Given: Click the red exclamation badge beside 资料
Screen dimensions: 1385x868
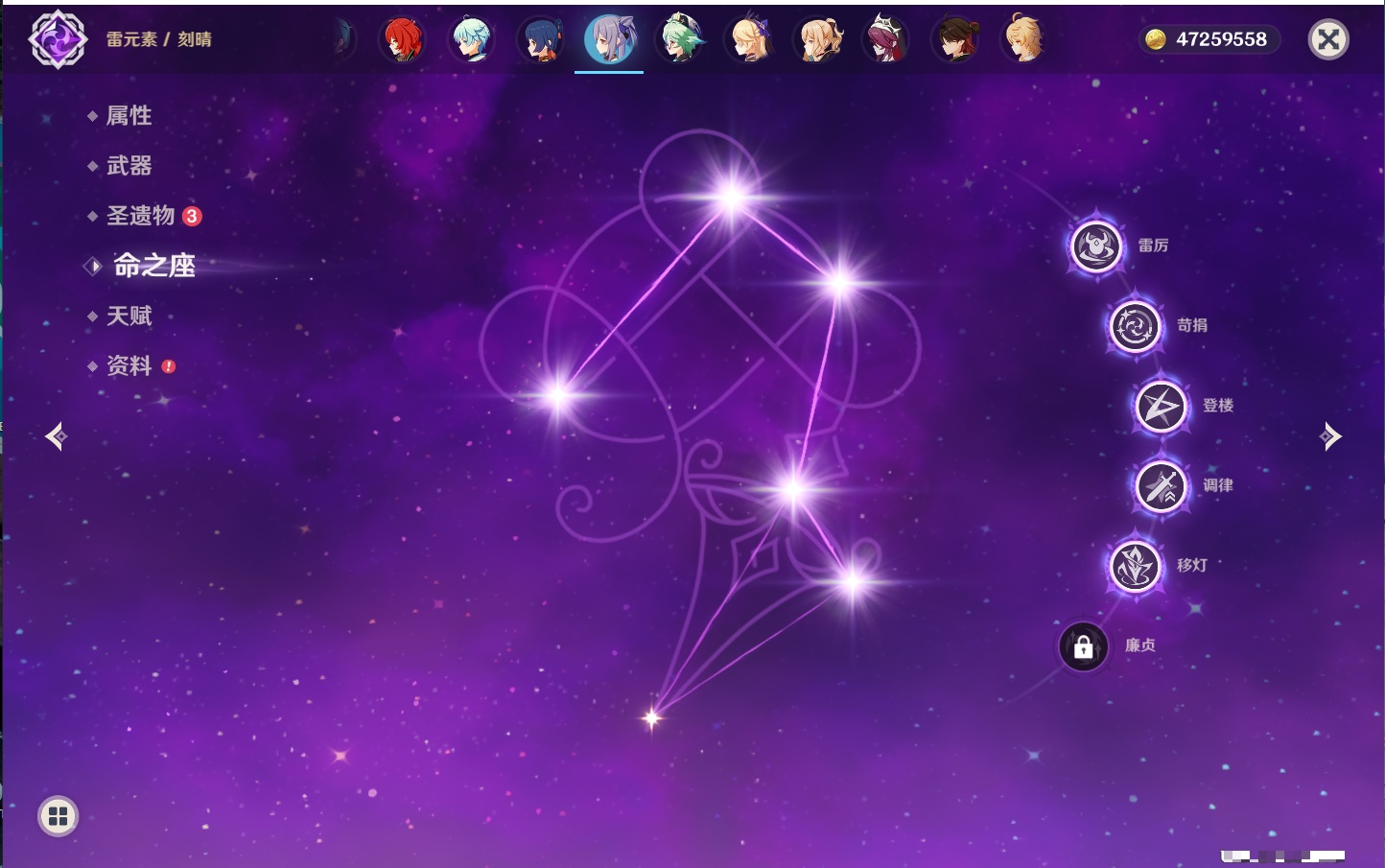Looking at the screenshot, I should [169, 366].
